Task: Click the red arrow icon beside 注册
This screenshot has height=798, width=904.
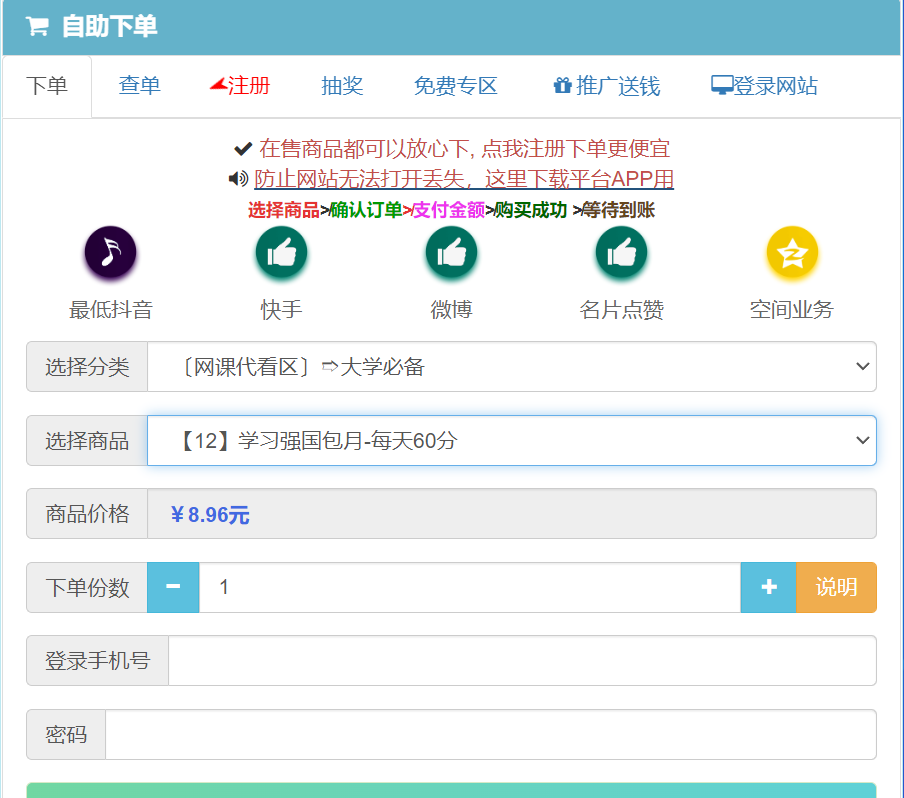Action: (219, 85)
